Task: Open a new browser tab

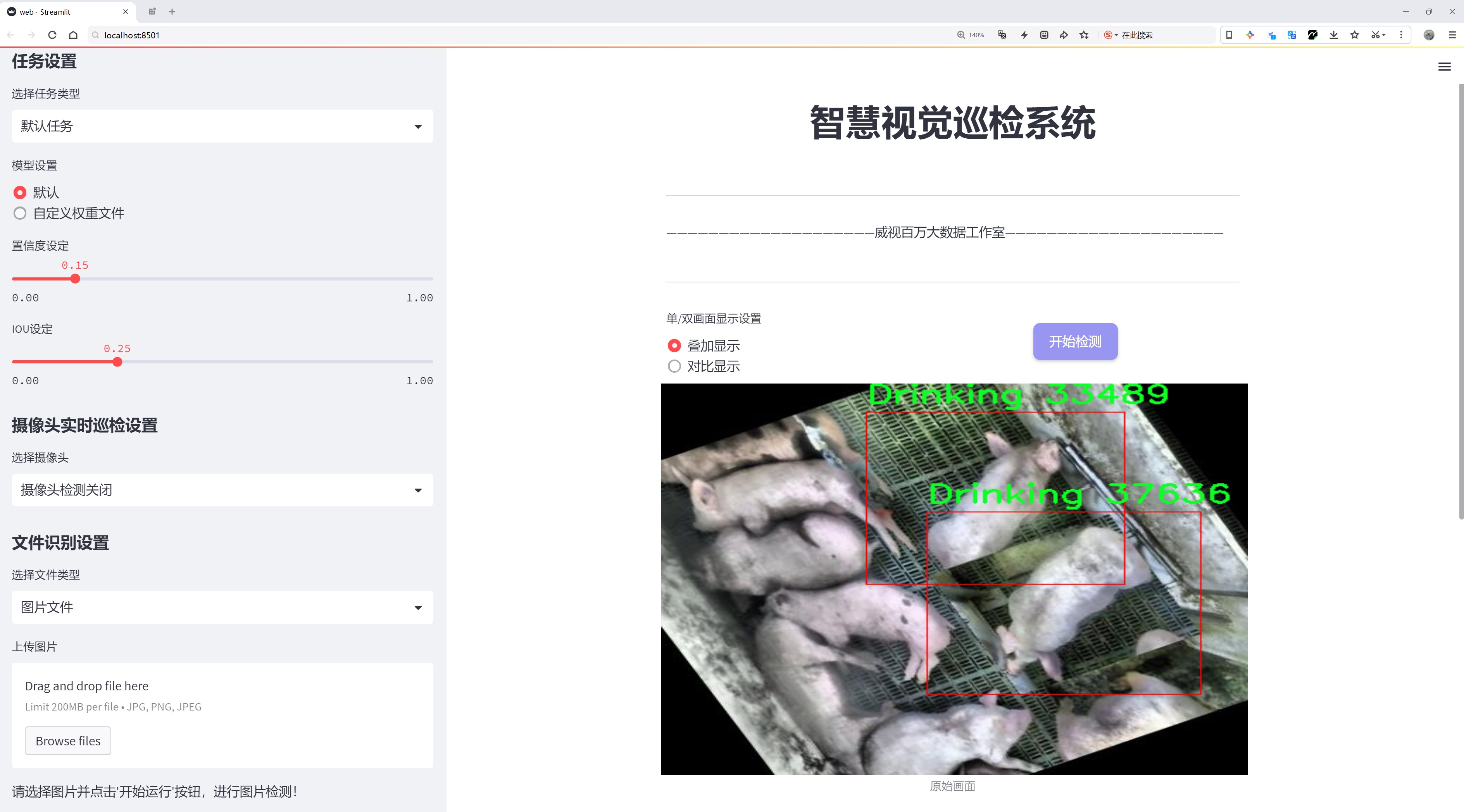Action: click(172, 11)
